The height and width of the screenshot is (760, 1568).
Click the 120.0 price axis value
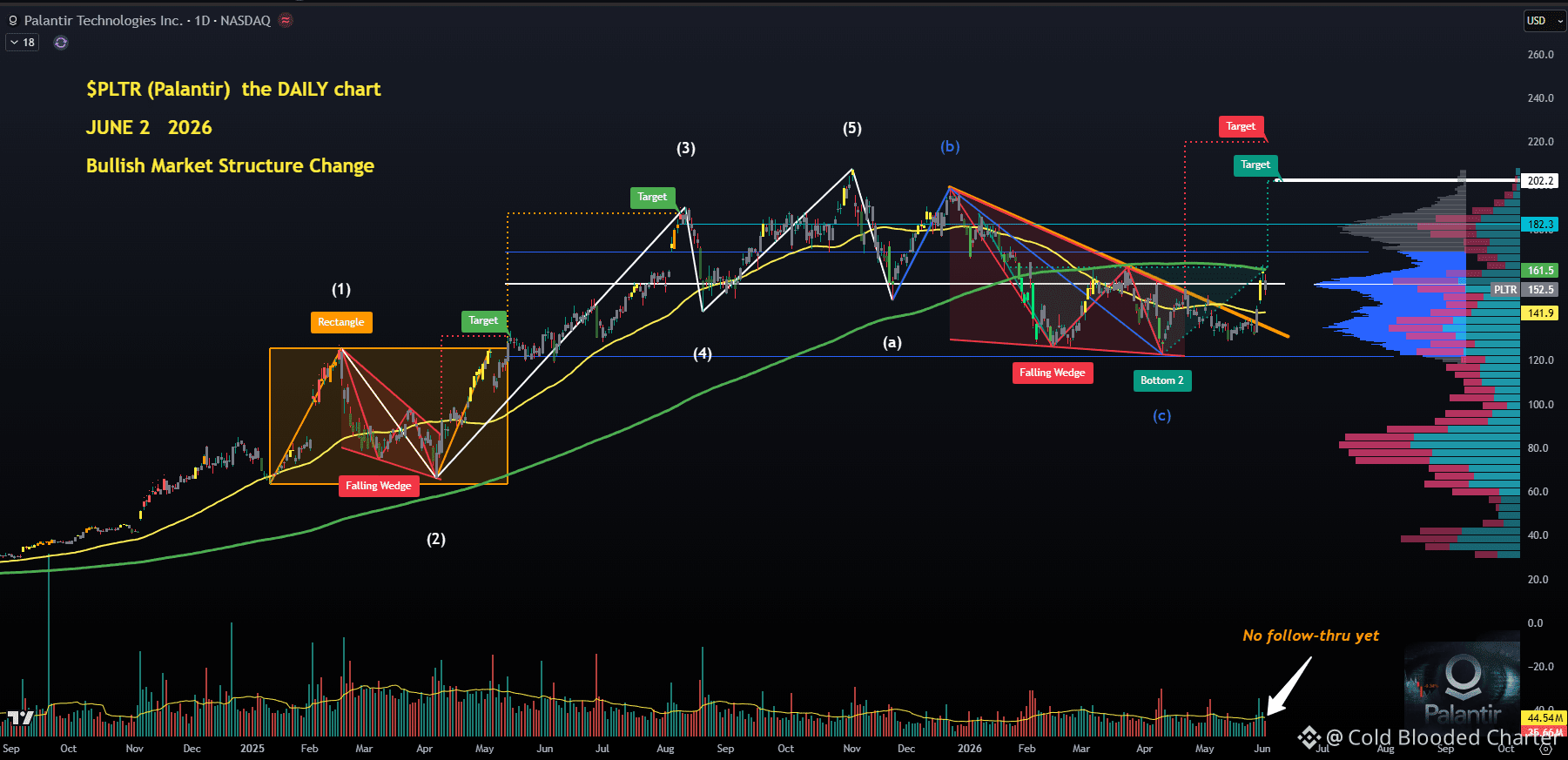pos(1540,360)
